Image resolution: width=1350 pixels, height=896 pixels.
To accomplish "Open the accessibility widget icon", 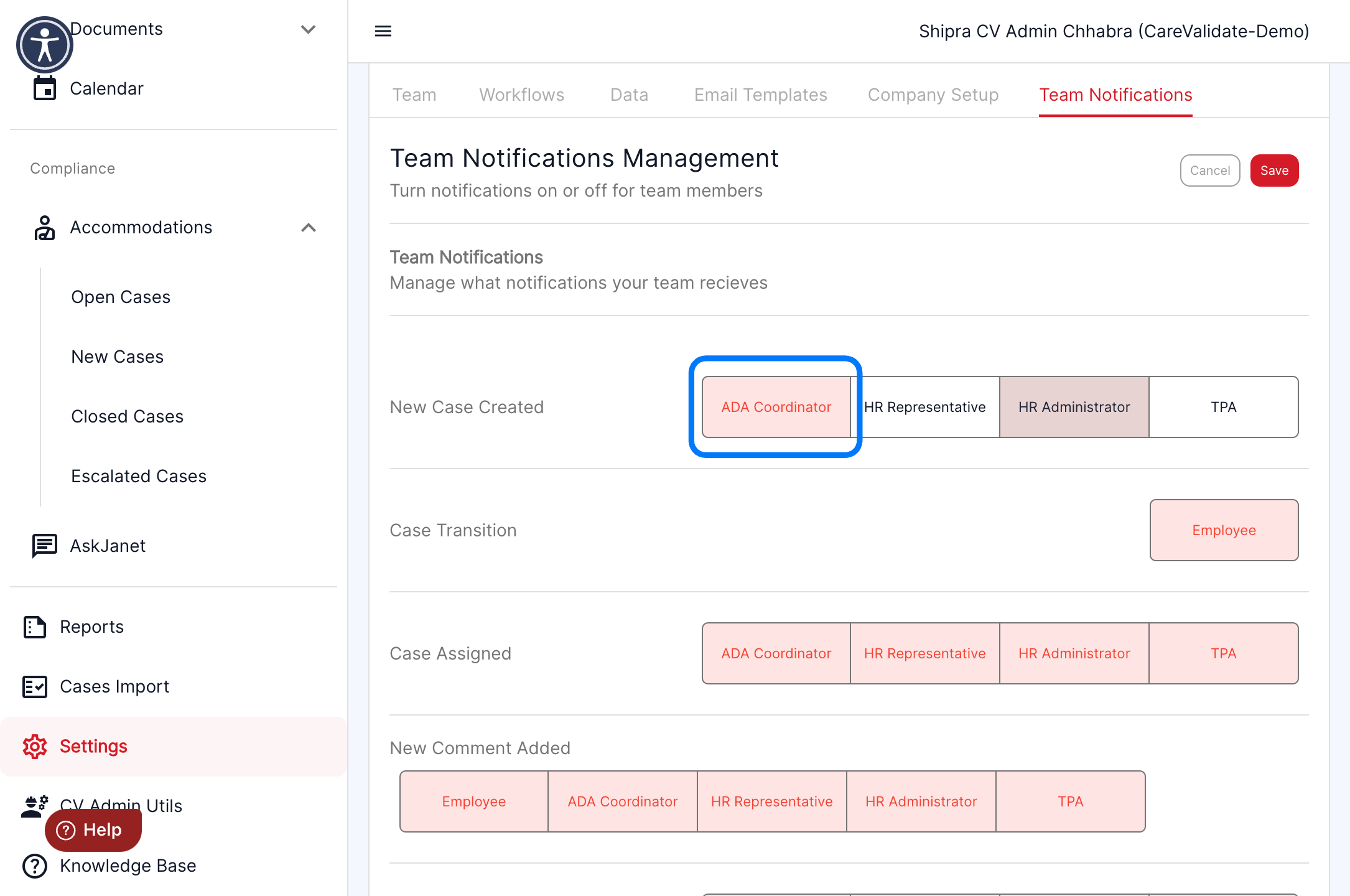I will 45,45.
